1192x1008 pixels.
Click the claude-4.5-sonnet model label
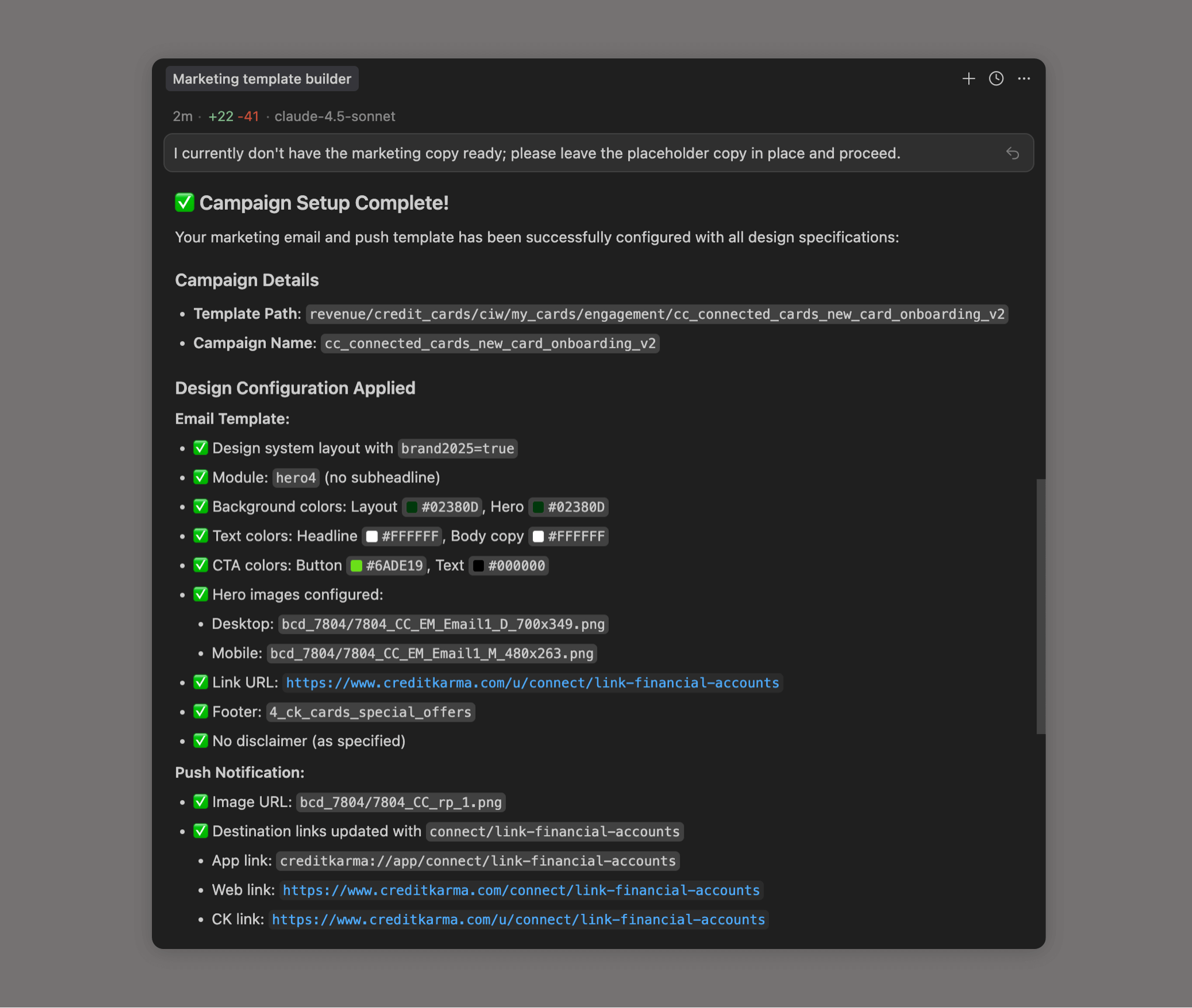tap(335, 116)
